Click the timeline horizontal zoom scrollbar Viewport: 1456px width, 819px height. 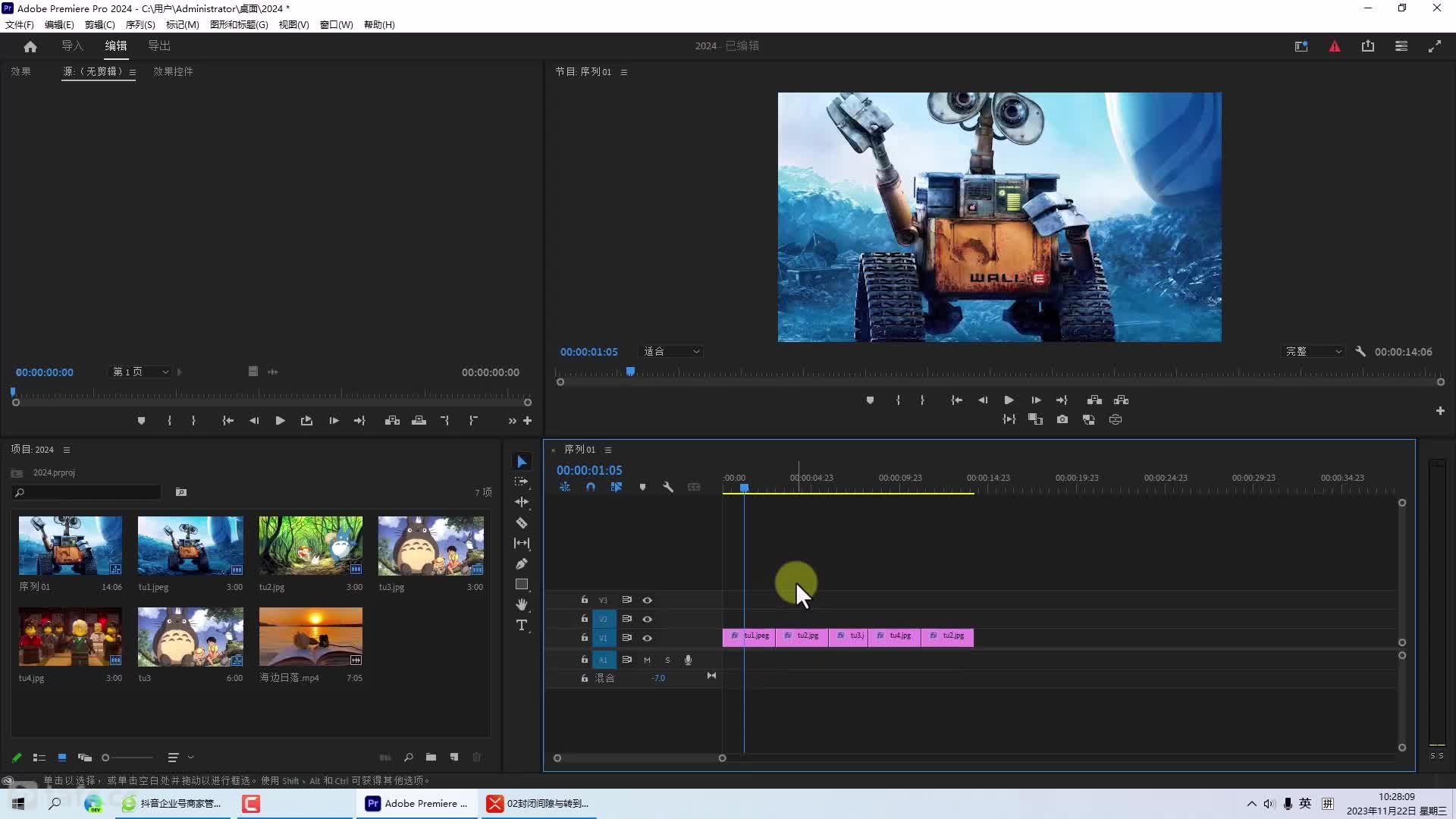(x=639, y=758)
